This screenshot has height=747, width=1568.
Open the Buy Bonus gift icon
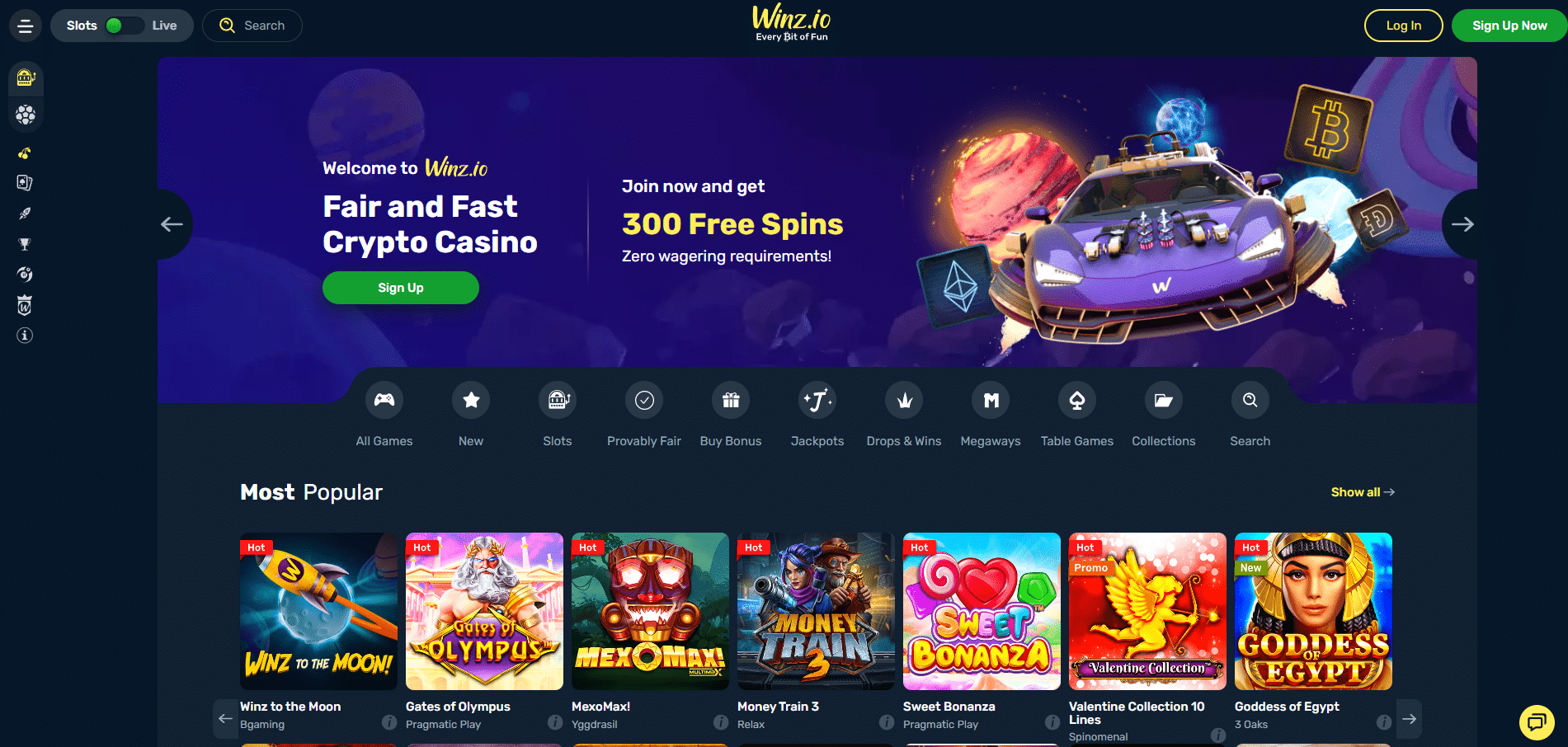pos(731,400)
